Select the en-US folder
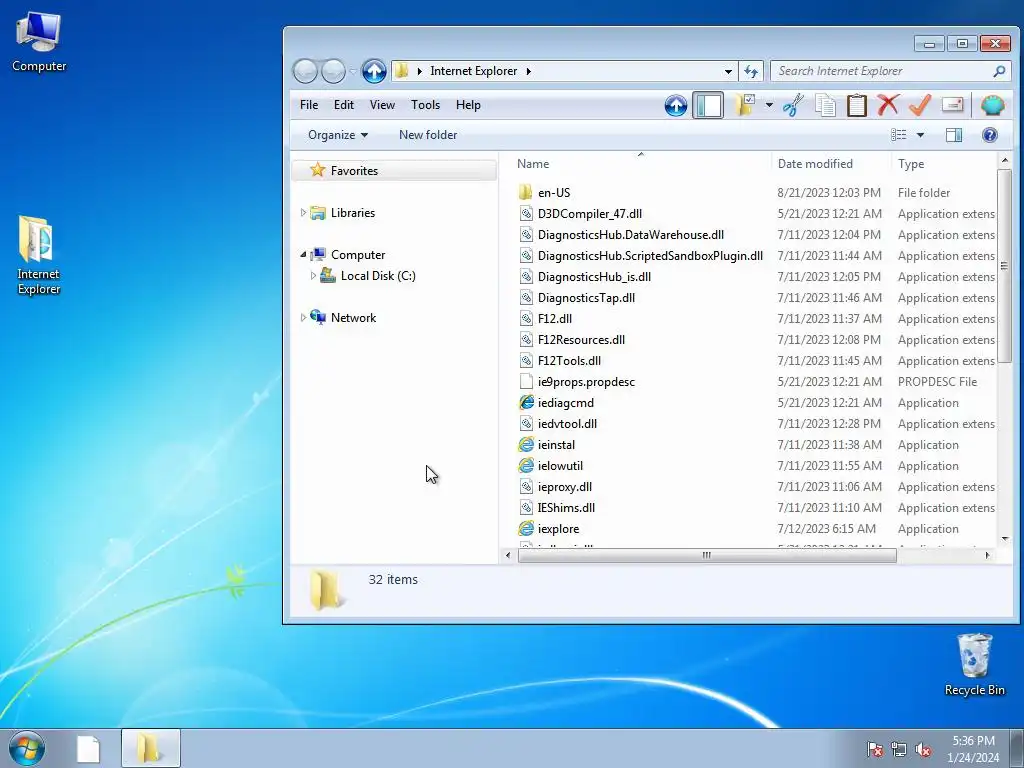The width and height of the screenshot is (1024, 768). [x=554, y=193]
